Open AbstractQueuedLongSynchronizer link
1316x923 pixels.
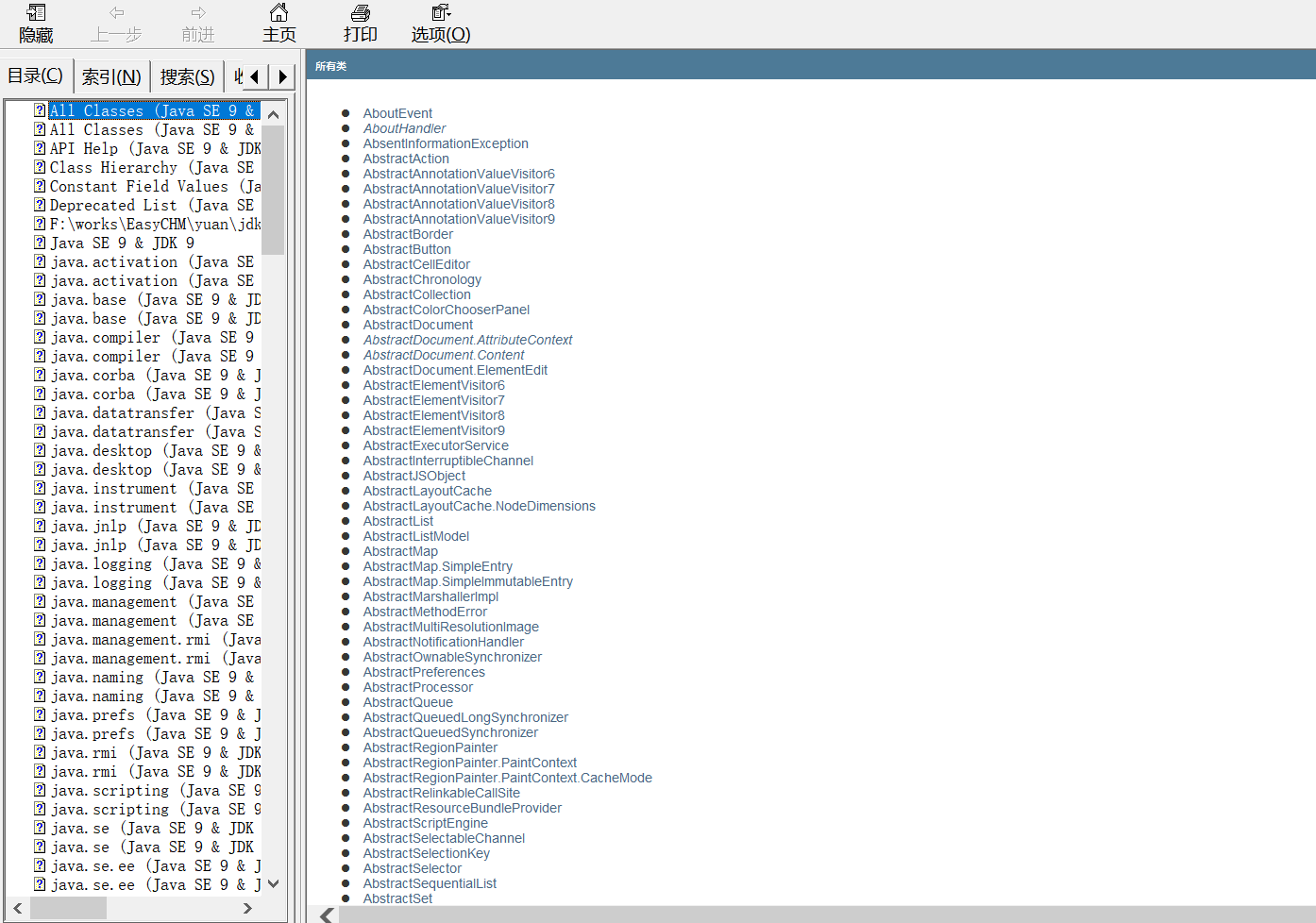point(465,717)
